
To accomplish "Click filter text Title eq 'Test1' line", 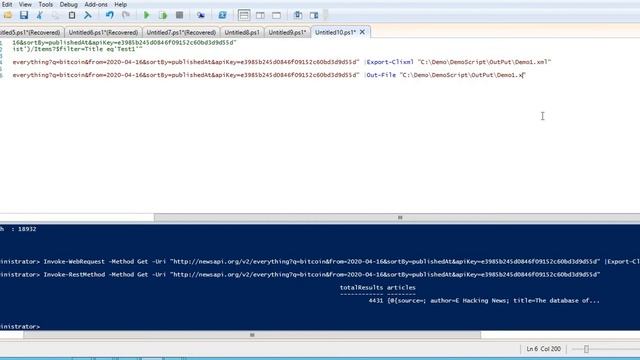I will [x=77, y=49].
